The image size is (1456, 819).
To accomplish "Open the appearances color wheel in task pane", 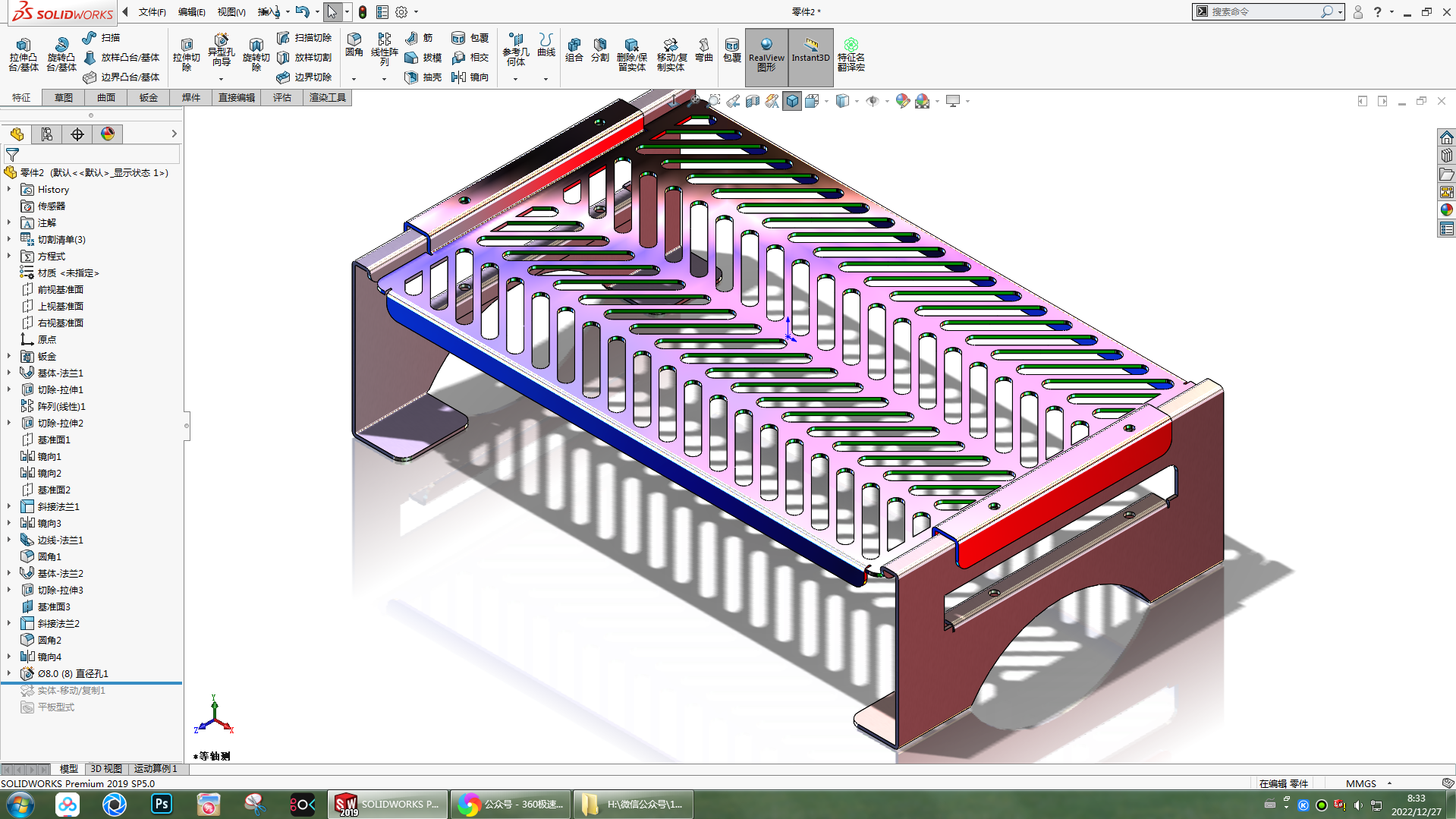I will 1447,209.
